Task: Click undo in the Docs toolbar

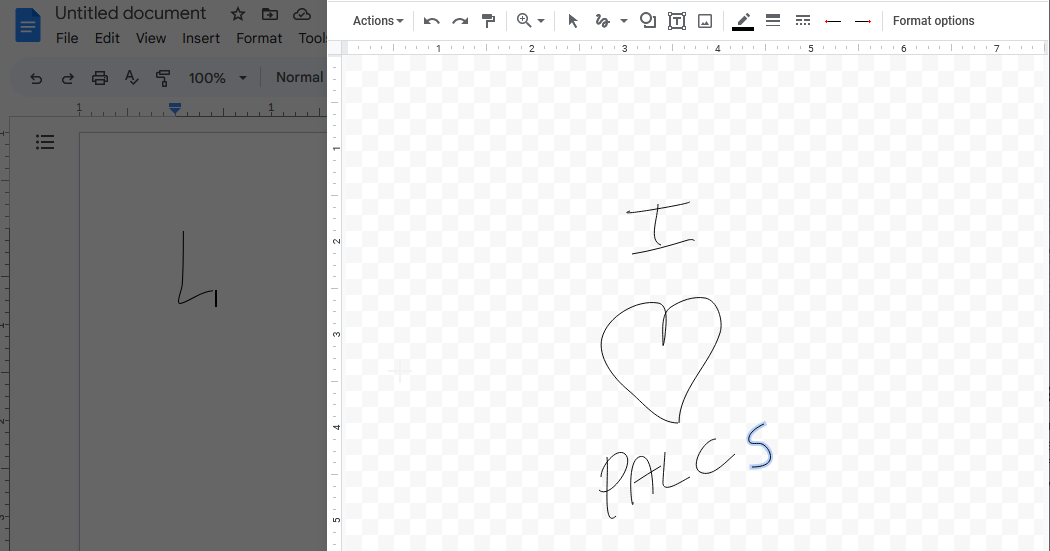Action: tap(36, 78)
